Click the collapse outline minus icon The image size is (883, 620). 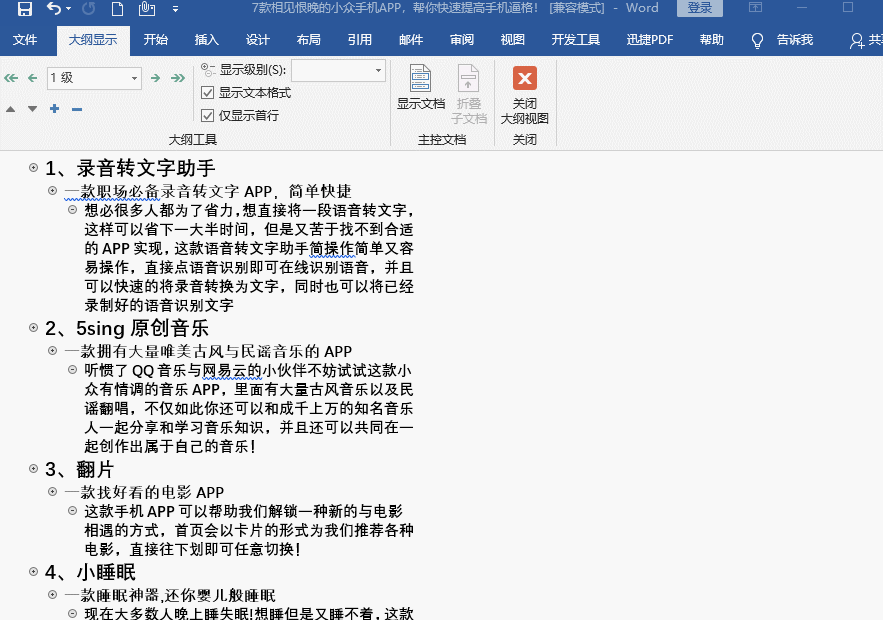click(76, 108)
